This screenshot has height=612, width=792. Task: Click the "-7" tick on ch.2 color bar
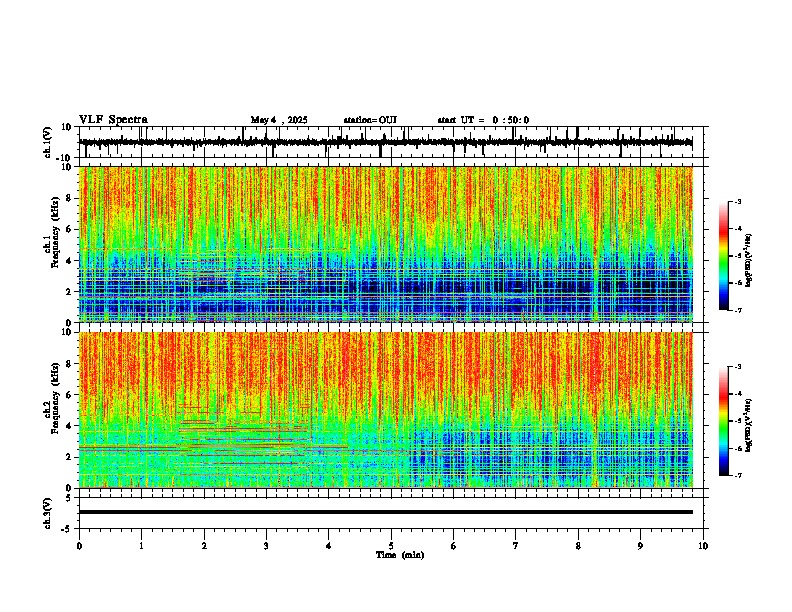(738, 476)
